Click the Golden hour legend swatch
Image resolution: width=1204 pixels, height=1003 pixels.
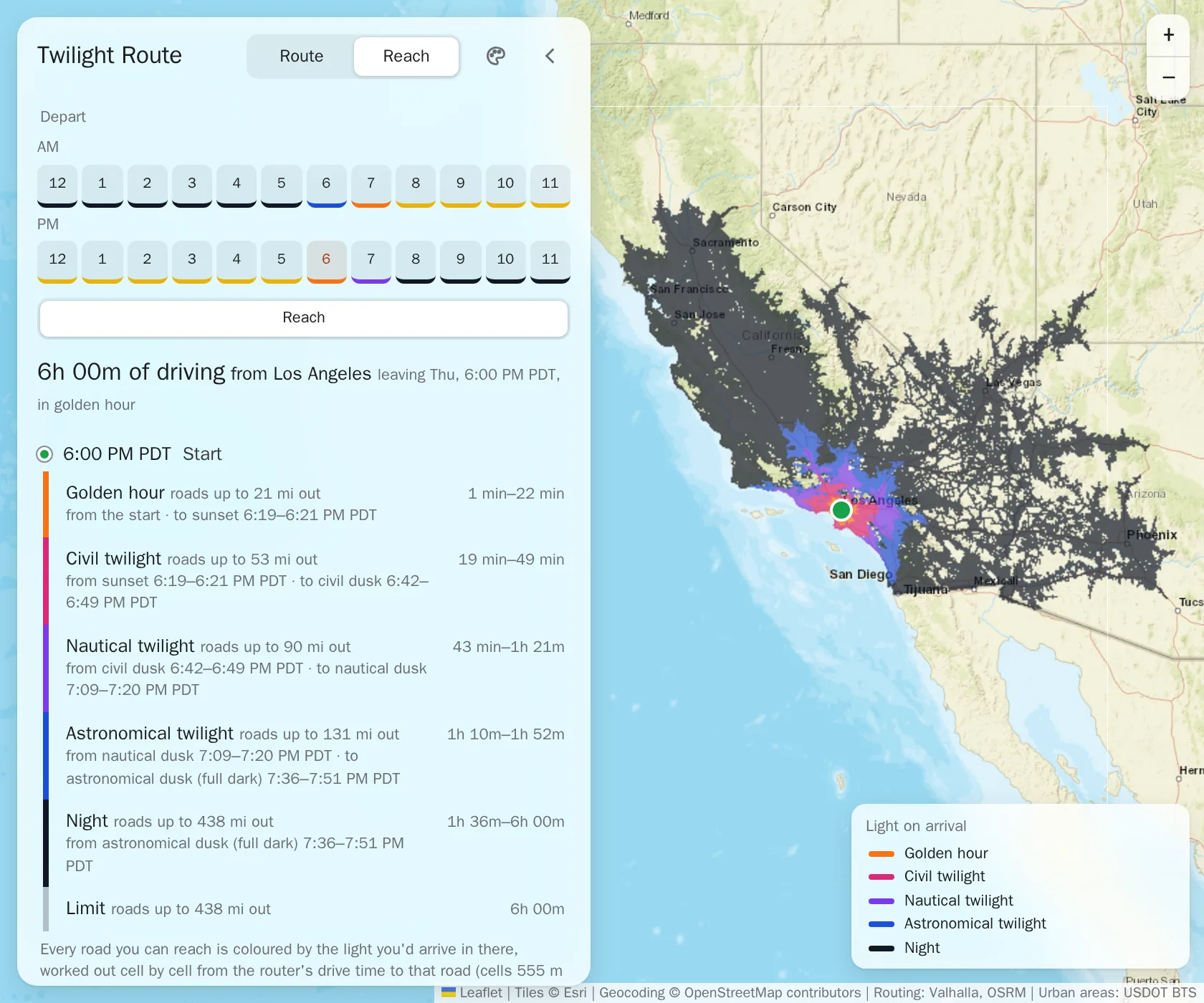click(881, 854)
